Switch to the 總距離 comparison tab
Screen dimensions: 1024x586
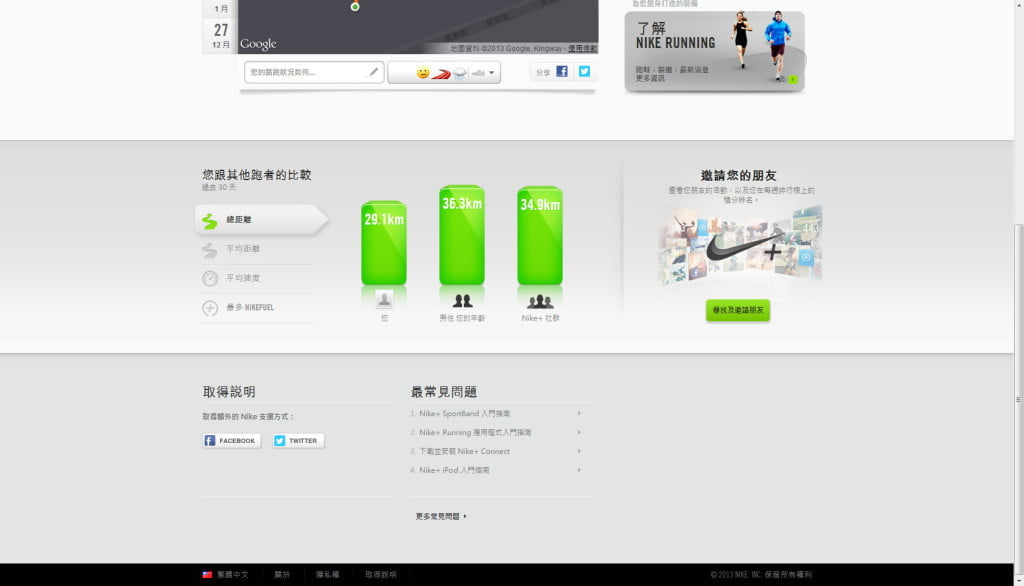256,220
